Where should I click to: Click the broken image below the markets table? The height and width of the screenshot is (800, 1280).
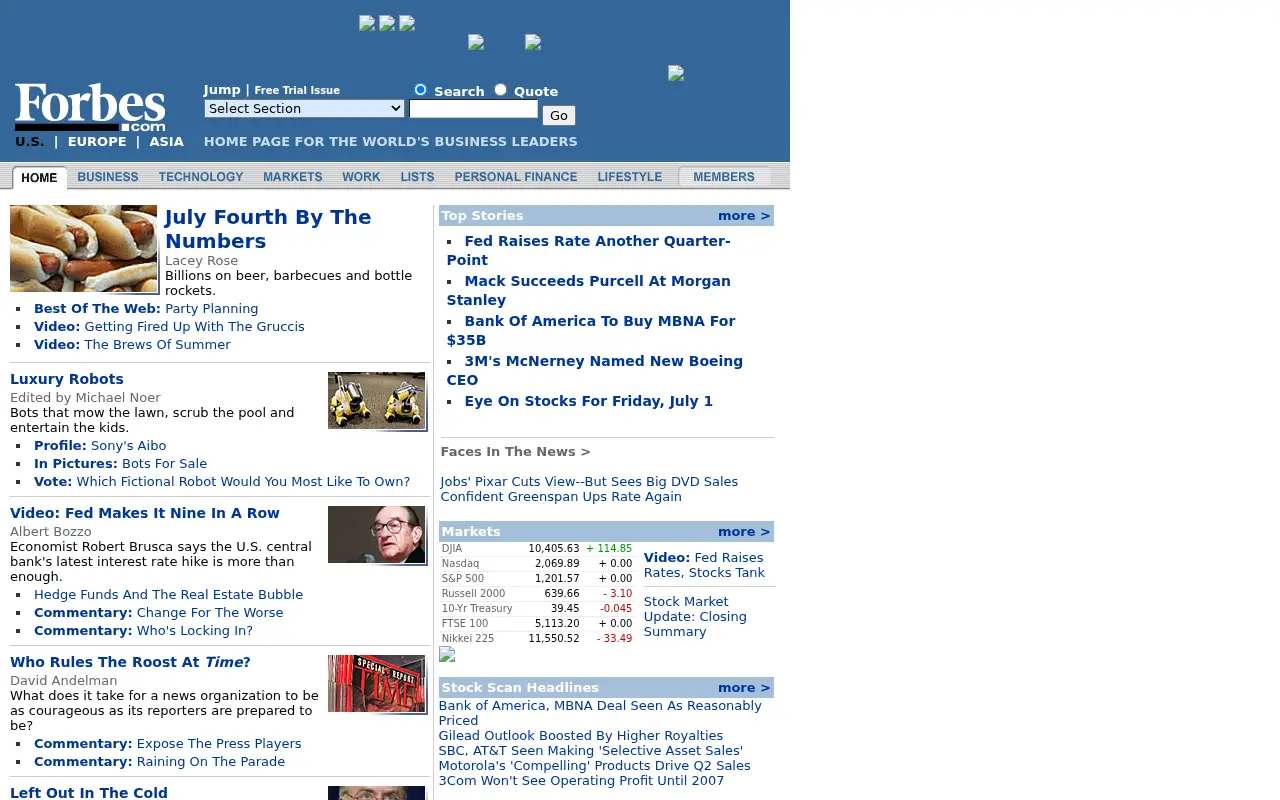(x=447, y=655)
